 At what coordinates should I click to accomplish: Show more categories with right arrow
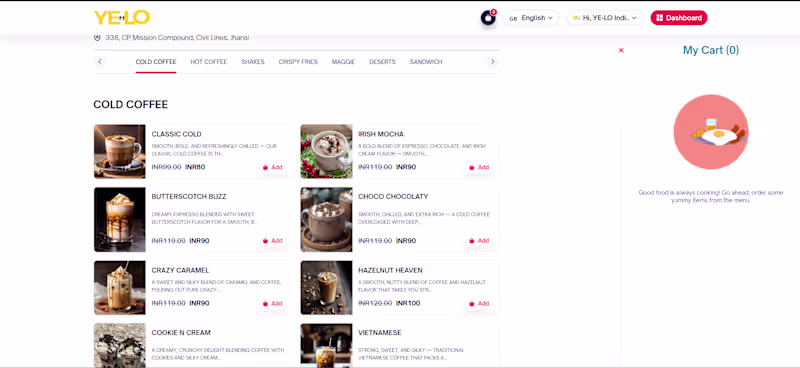[492, 62]
